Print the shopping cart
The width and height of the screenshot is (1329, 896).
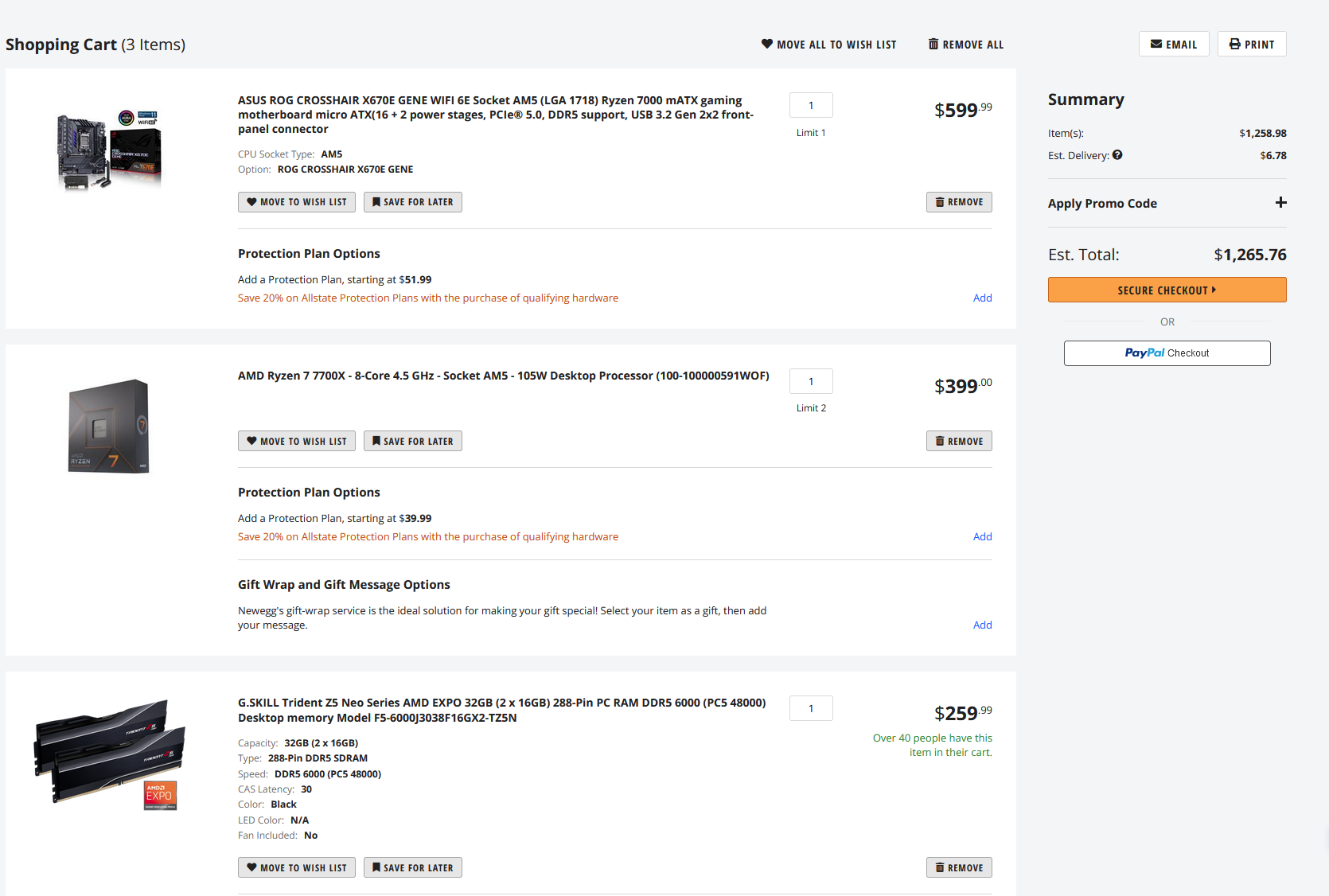coord(1251,45)
